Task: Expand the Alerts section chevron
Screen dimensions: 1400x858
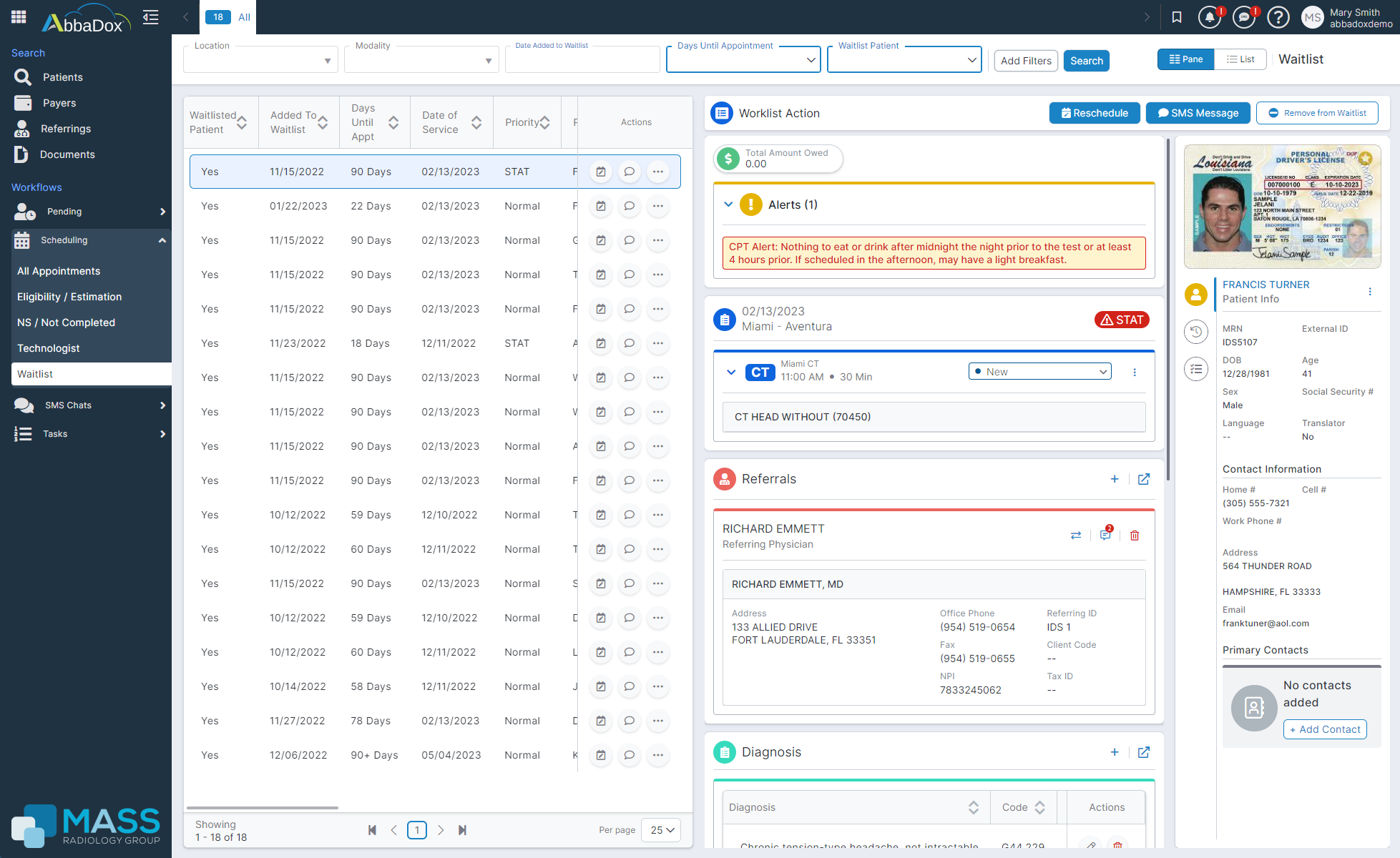Action: tap(727, 204)
